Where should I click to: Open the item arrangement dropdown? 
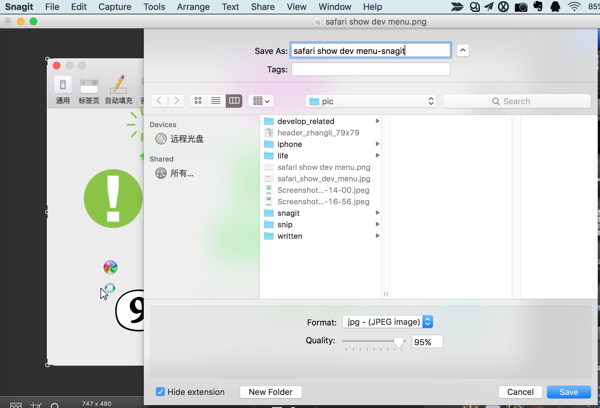tap(261, 101)
